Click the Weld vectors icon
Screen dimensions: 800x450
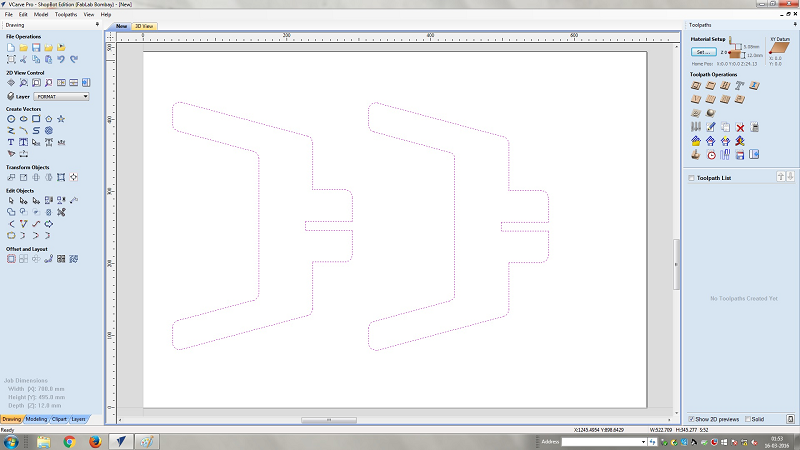click(11, 212)
